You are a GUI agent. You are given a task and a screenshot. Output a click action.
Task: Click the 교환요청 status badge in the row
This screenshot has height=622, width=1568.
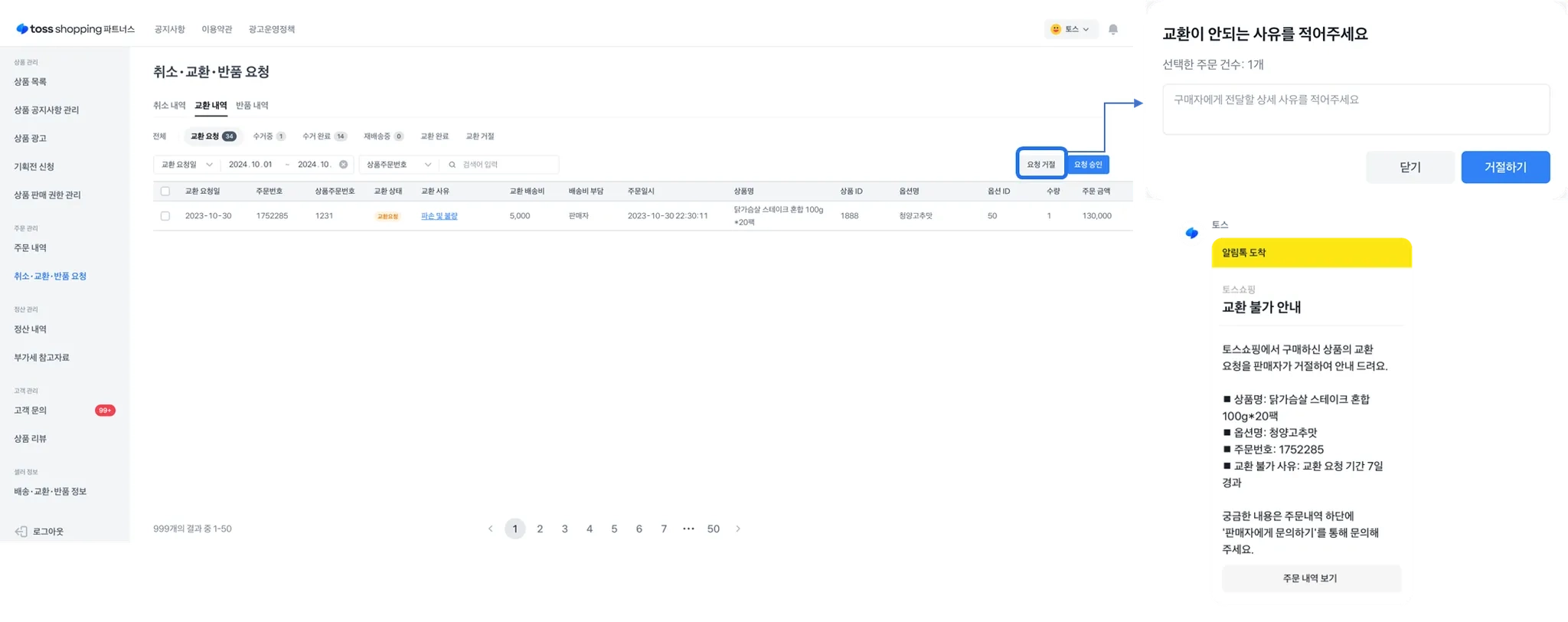[387, 217]
